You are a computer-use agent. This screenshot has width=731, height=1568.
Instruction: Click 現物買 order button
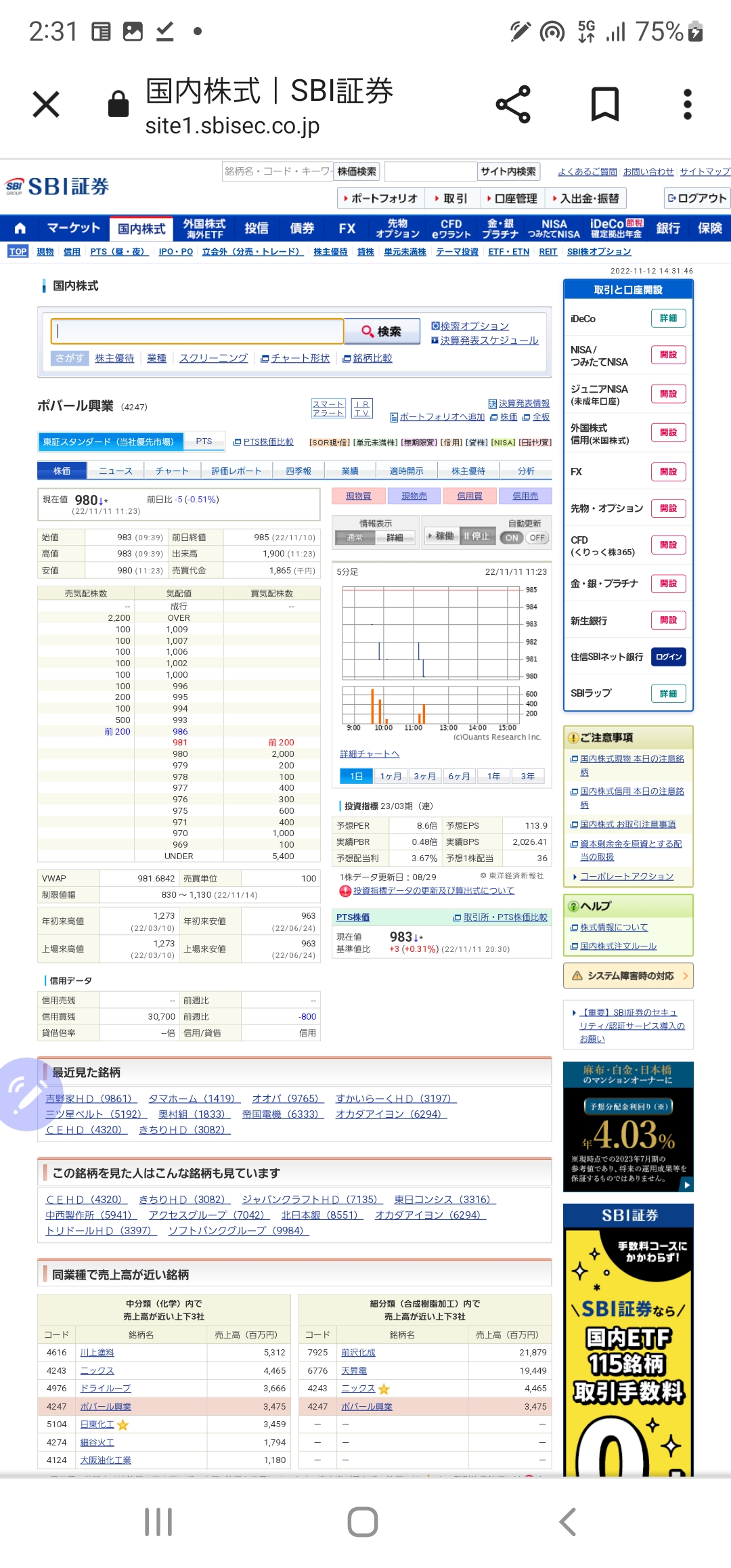[359, 496]
